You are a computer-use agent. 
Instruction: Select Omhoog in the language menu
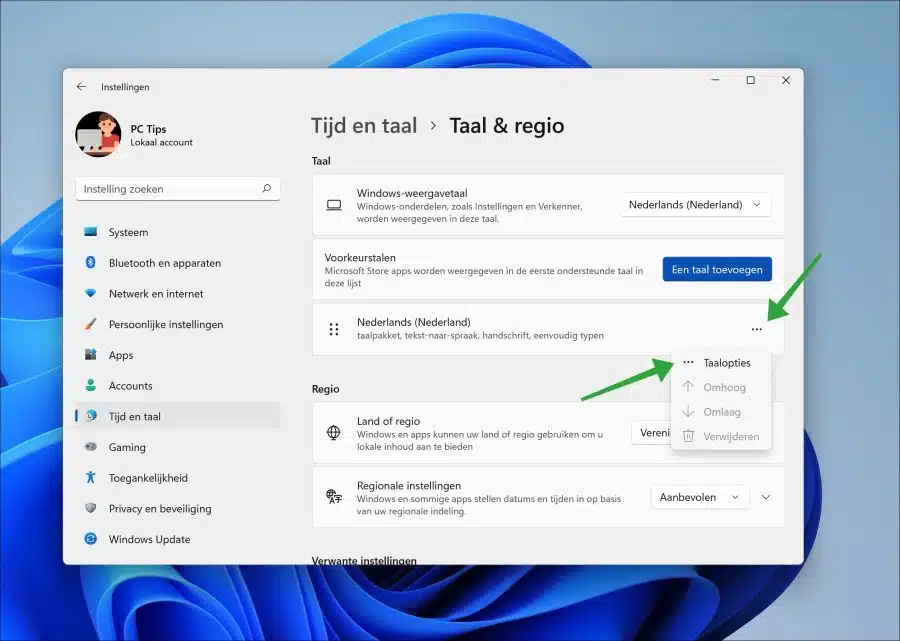click(x=720, y=387)
